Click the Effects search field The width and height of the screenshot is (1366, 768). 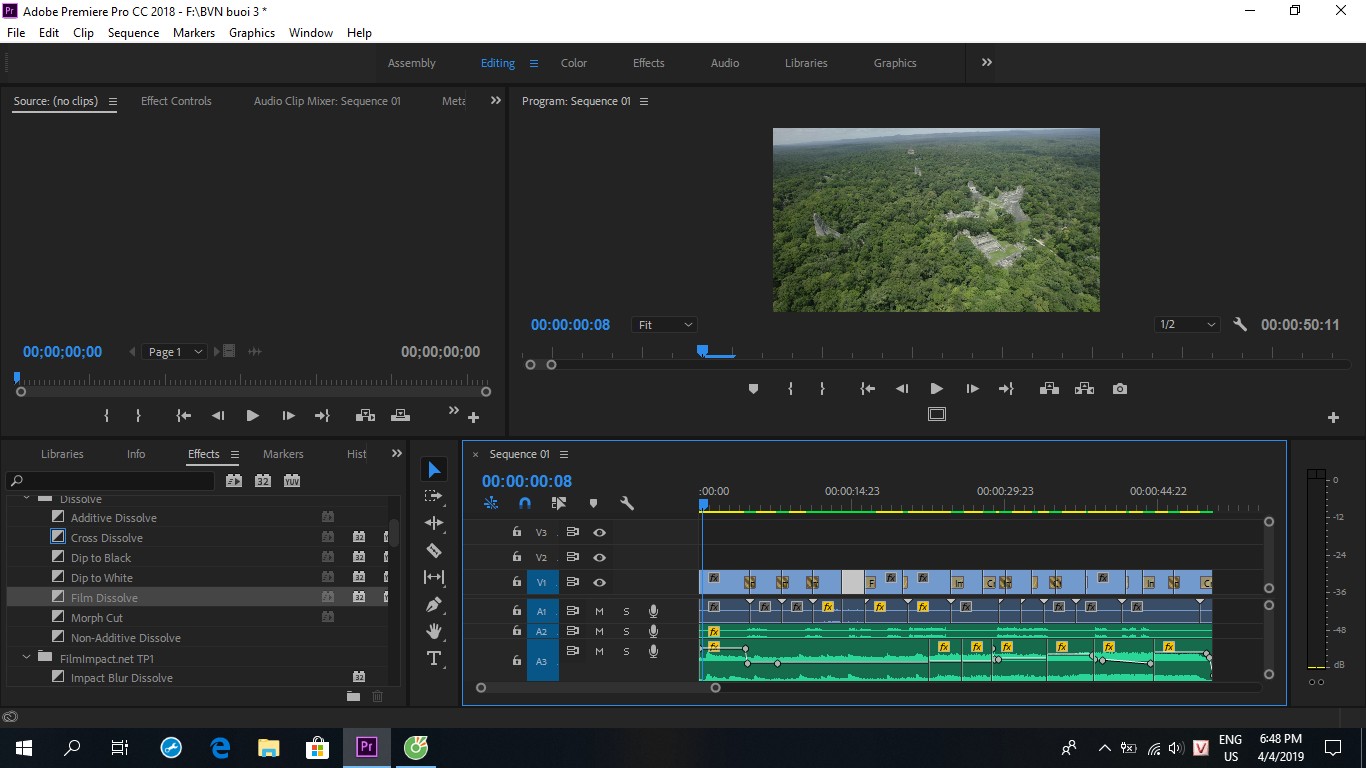click(111, 481)
